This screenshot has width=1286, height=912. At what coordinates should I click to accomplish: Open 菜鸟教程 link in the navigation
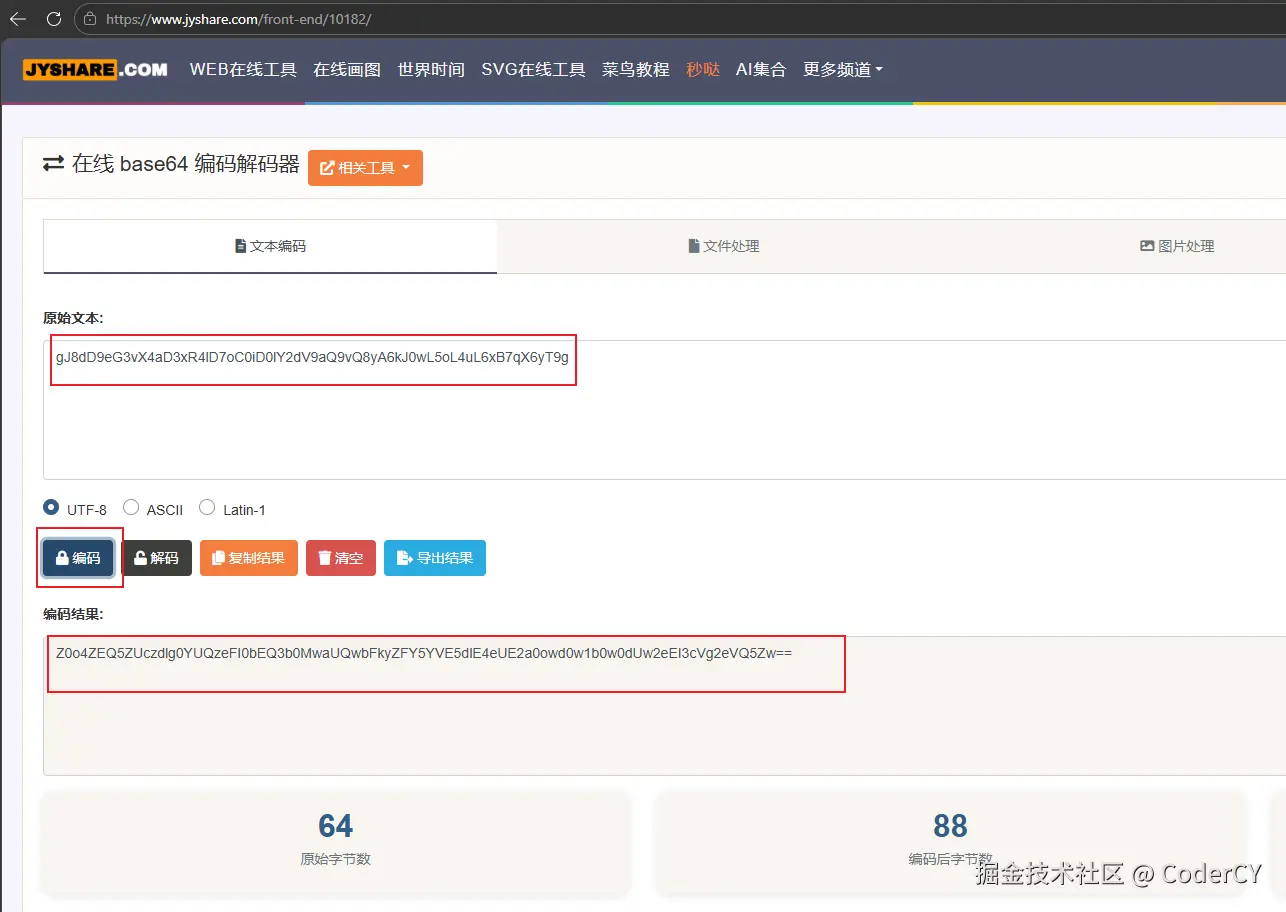coord(635,70)
